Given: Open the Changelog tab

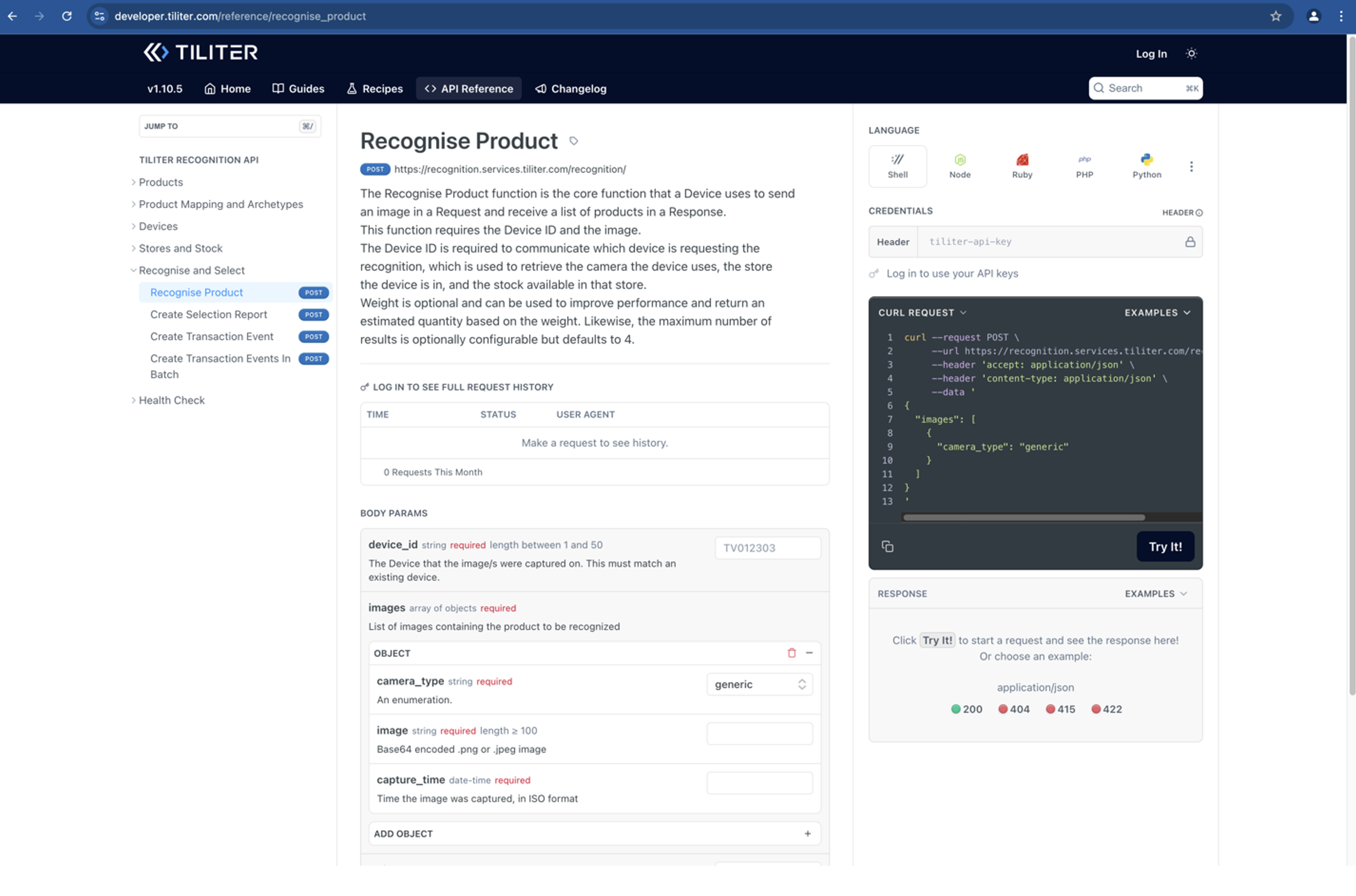Looking at the screenshot, I should (571, 89).
